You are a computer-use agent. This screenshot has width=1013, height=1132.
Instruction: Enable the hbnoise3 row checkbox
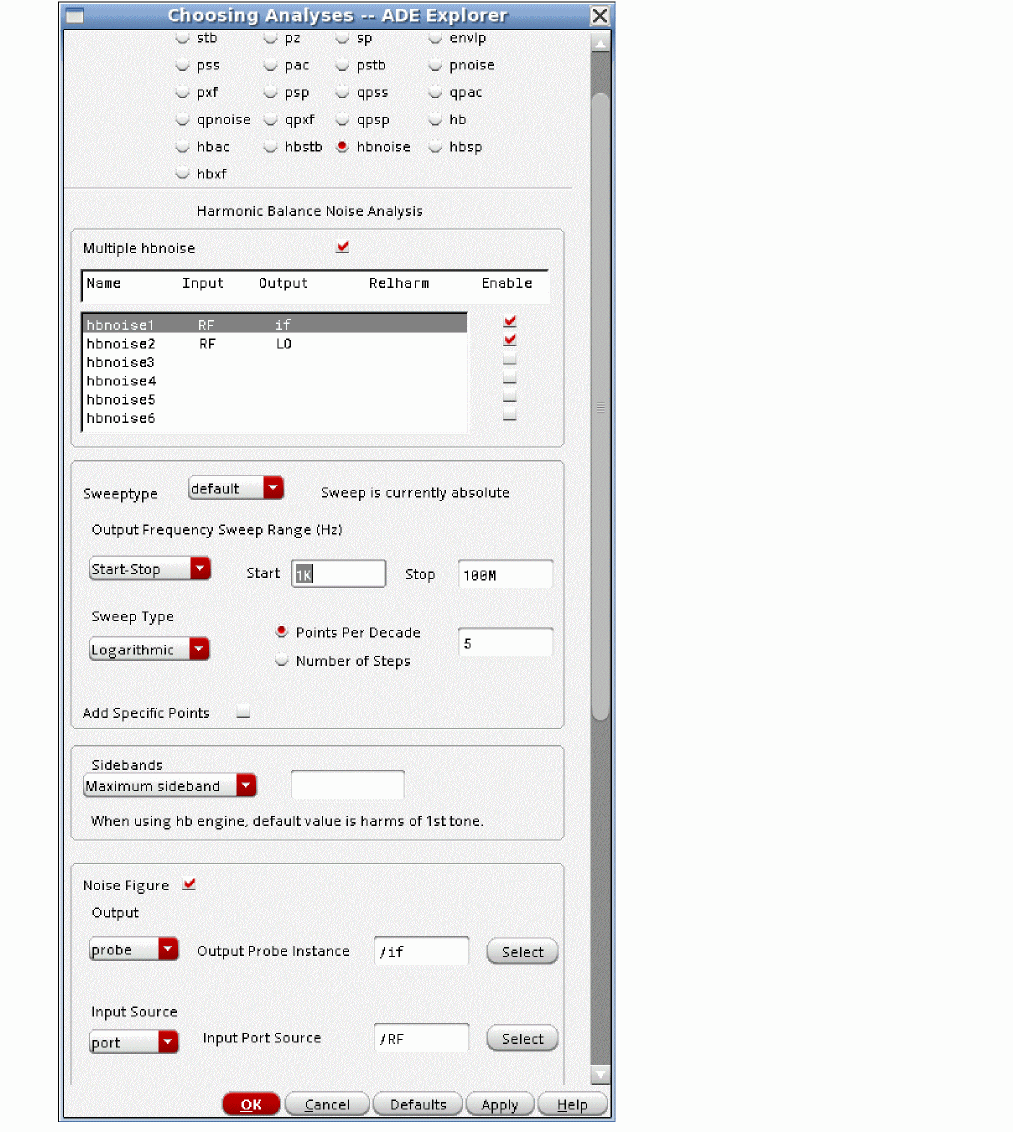[510, 359]
